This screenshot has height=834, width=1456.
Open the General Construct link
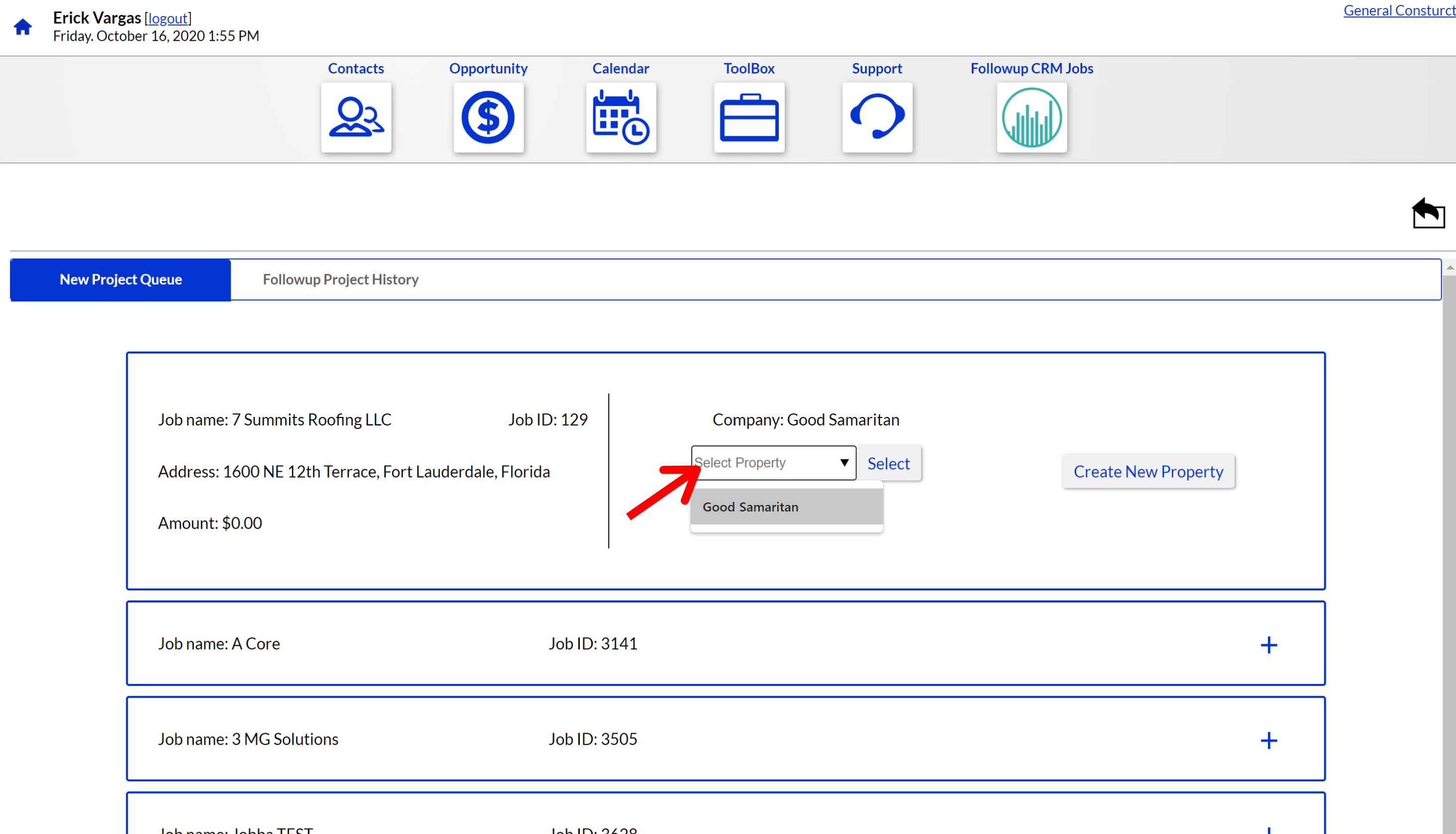tap(1399, 10)
